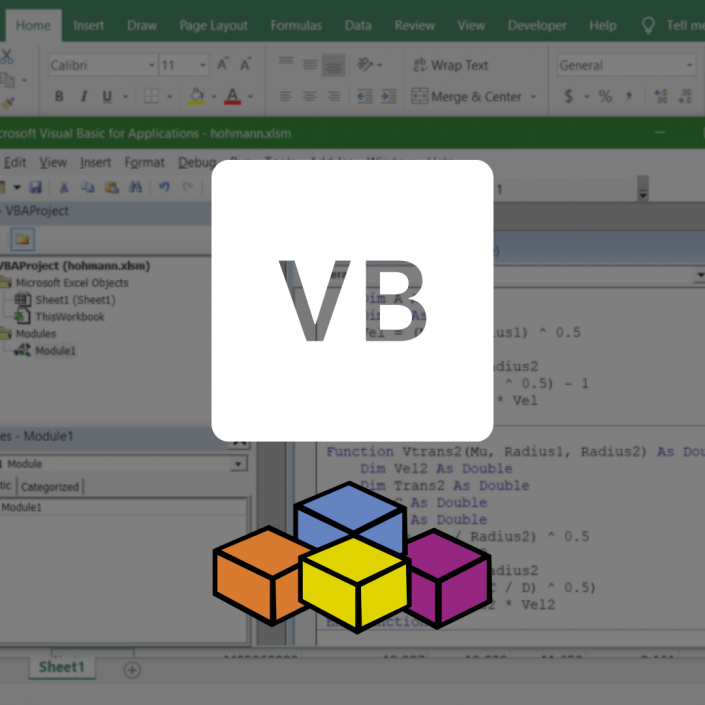Click the Percent Style icon
Viewport: 705px width, 705px height.
pyautogui.click(x=605, y=96)
